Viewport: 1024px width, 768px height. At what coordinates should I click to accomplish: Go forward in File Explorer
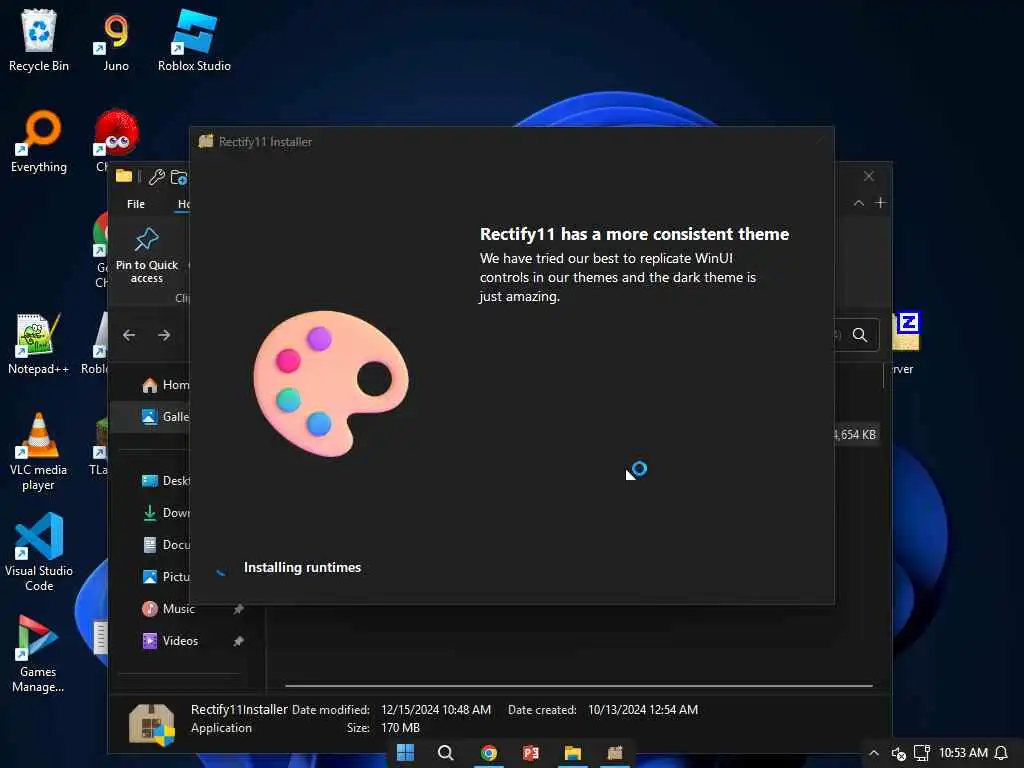[164, 335]
